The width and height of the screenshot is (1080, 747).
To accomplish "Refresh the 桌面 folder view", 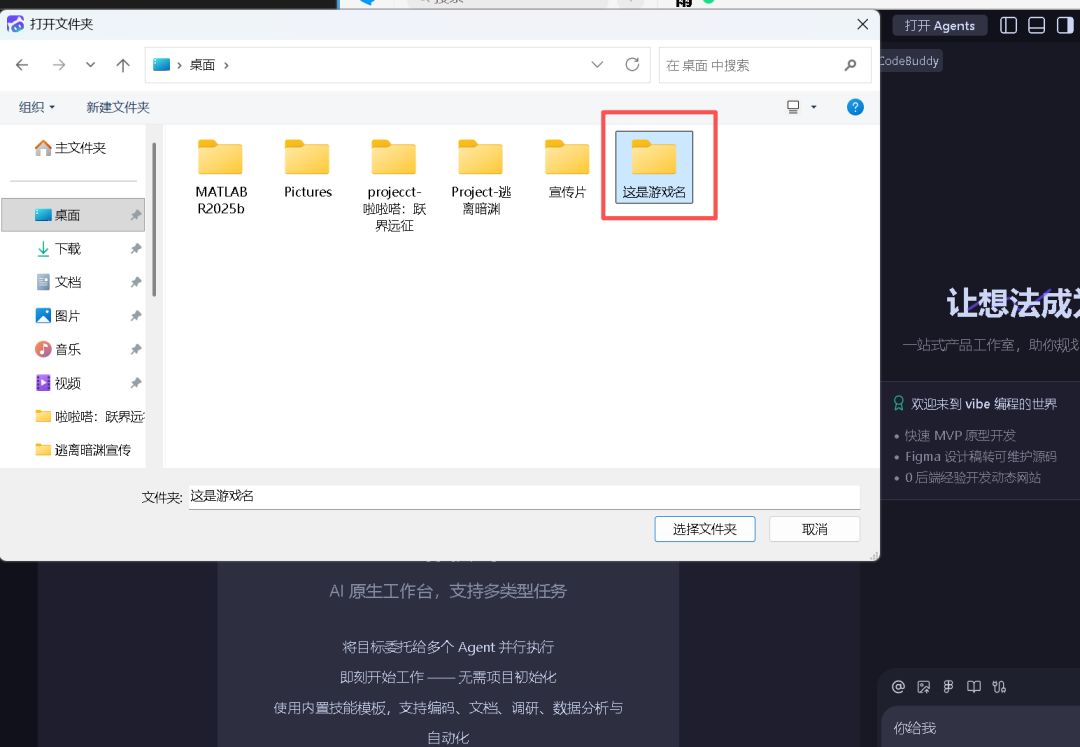I will [x=632, y=65].
